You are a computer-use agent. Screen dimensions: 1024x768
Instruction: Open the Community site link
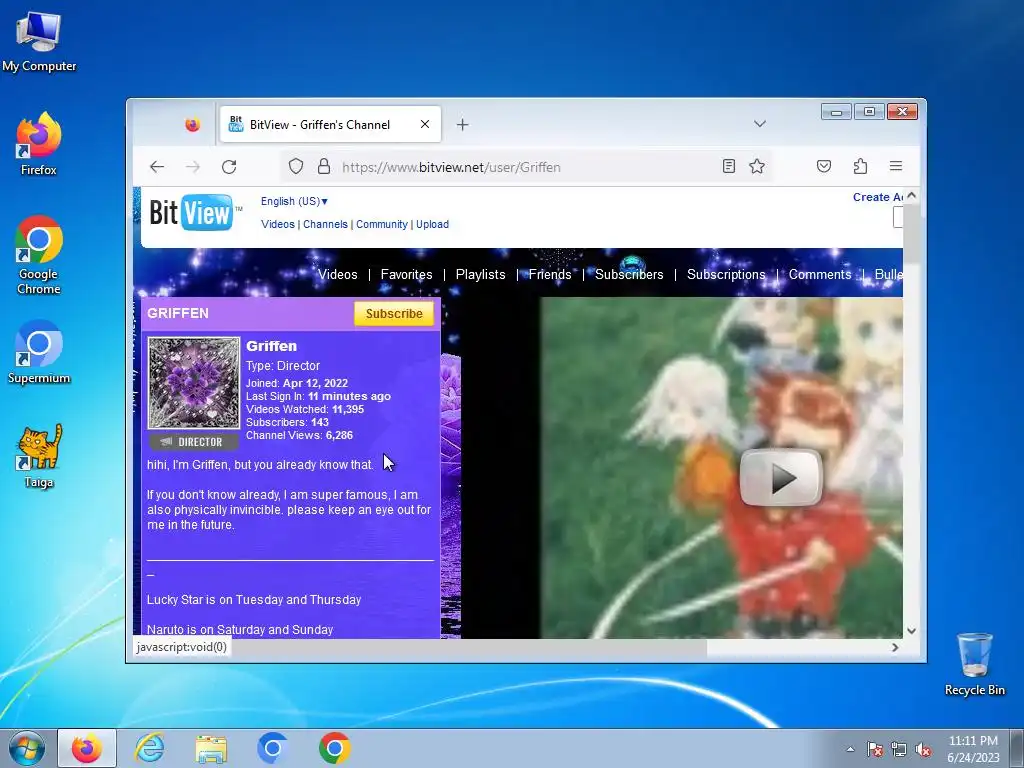[x=382, y=224]
